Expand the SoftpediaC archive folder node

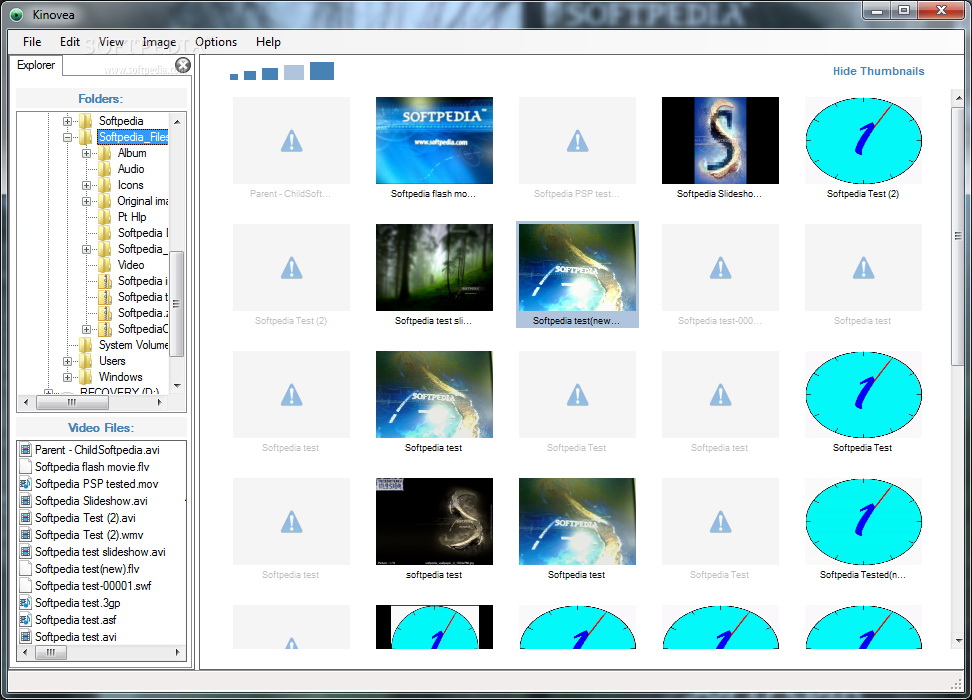pyautogui.click(x=87, y=329)
